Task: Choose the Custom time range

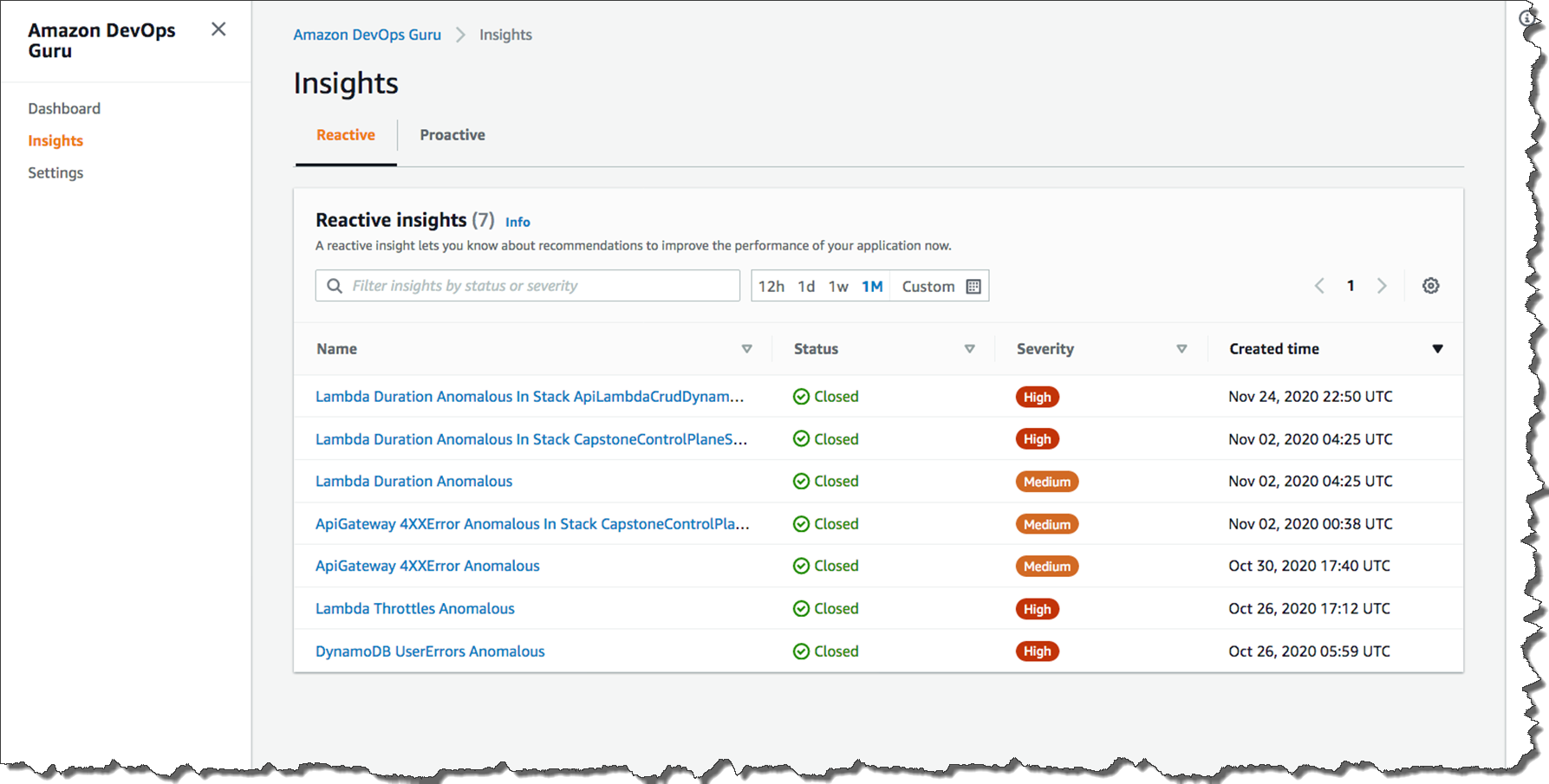Action: tap(928, 287)
